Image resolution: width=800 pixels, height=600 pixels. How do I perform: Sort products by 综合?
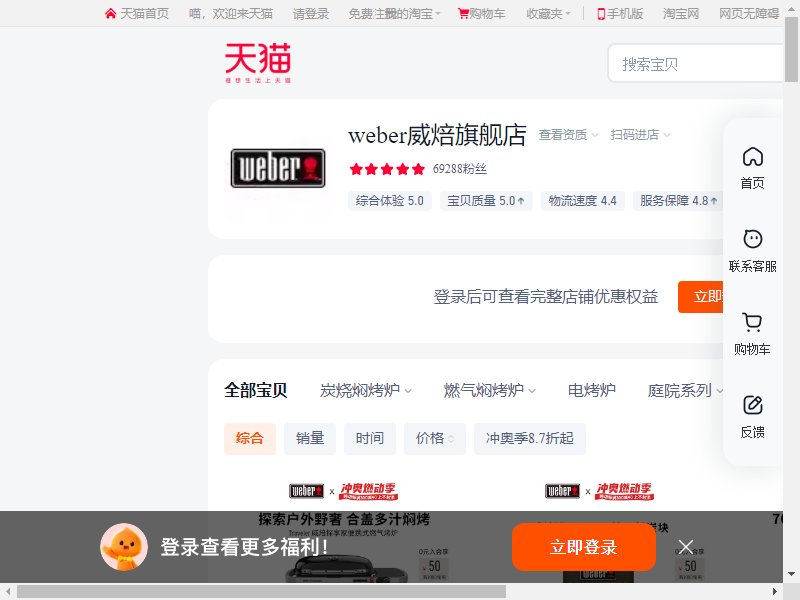(249, 438)
